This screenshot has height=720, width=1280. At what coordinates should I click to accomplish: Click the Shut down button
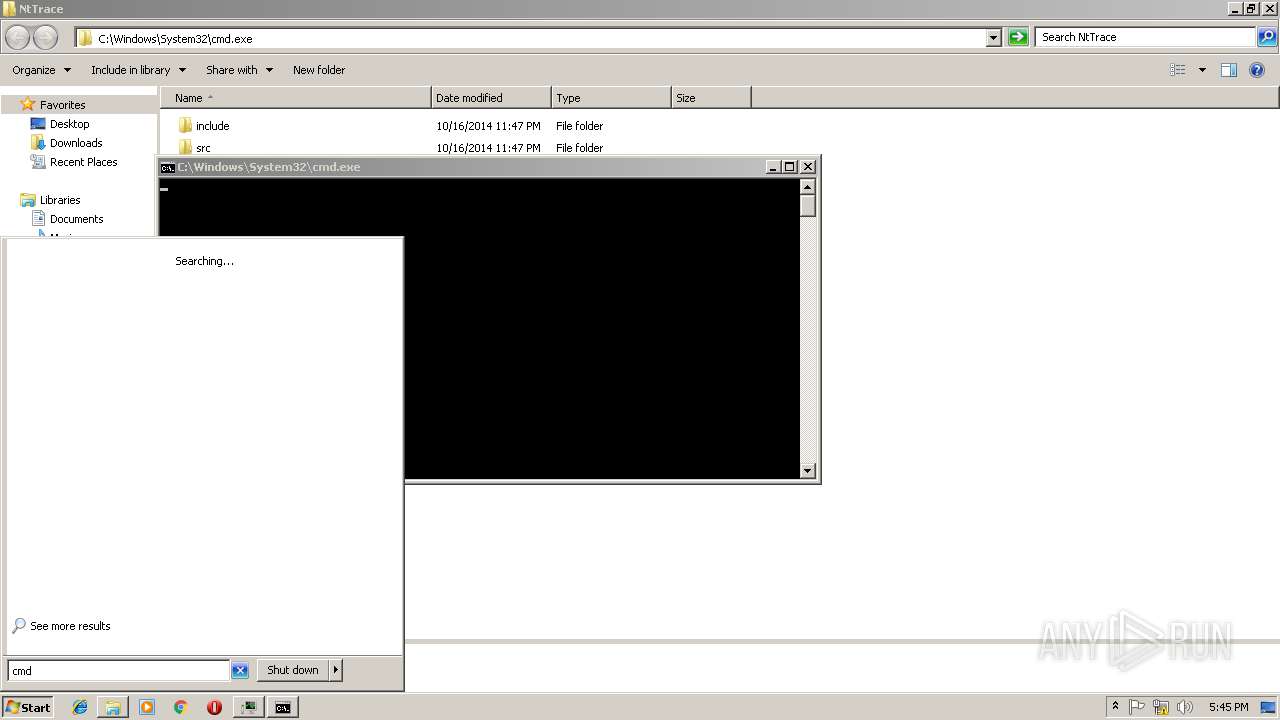pos(293,670)
